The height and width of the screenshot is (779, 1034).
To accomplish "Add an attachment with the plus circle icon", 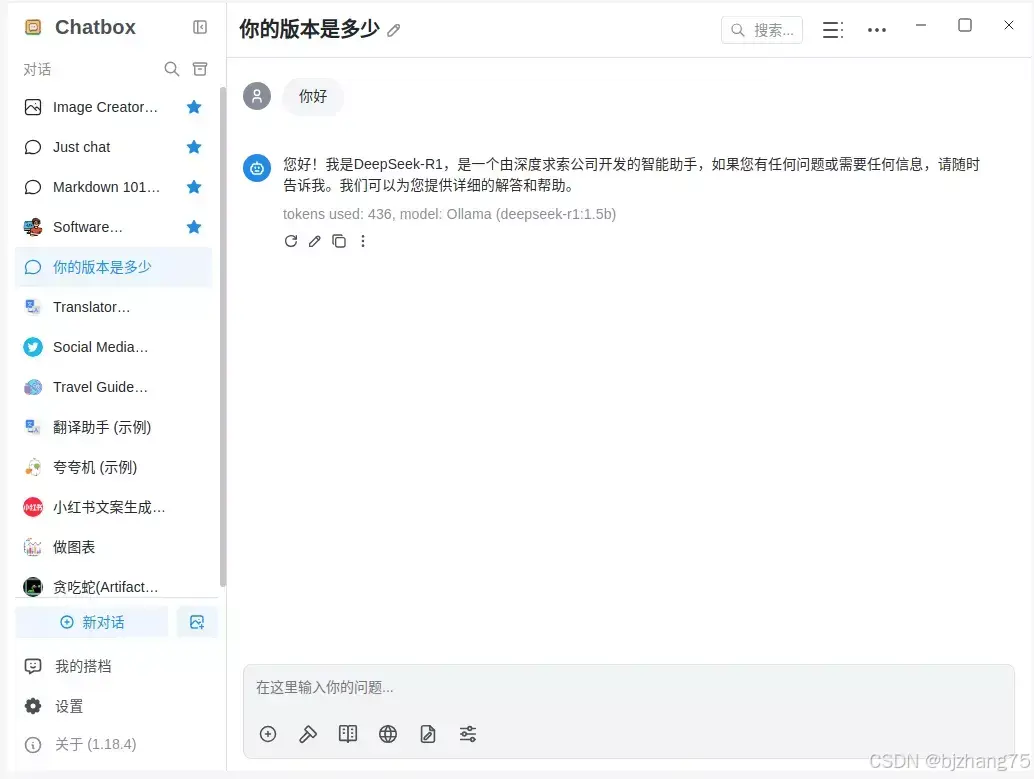I will coord(268,734).
